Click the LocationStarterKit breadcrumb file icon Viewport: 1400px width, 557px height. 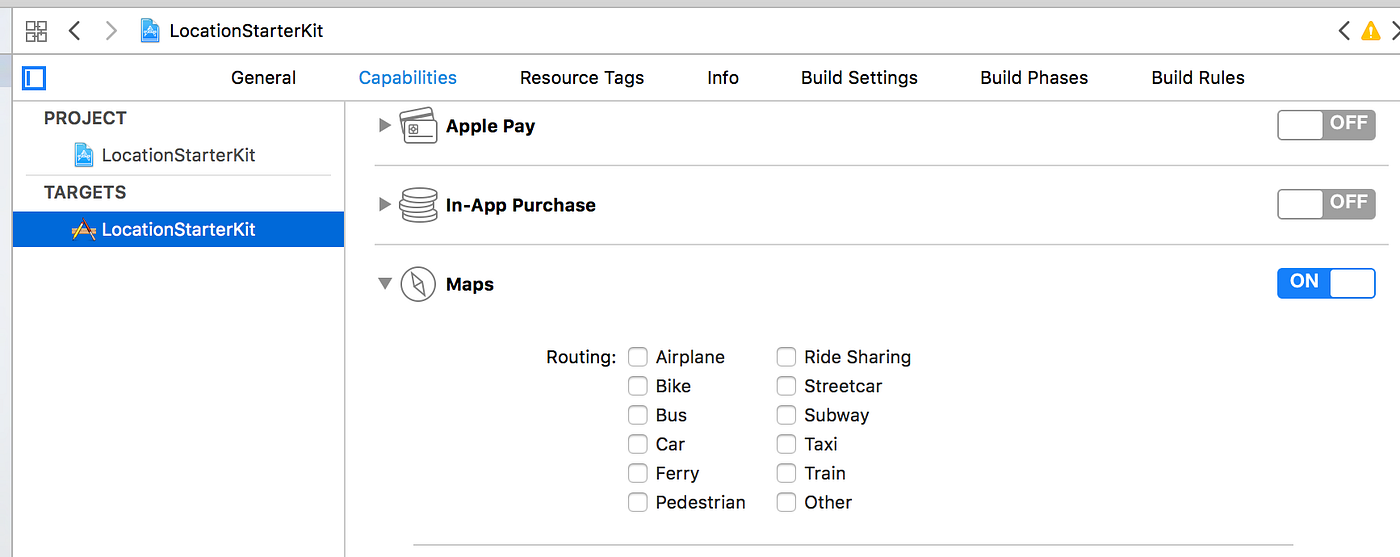pyautogui.click(x=150, y=30)
